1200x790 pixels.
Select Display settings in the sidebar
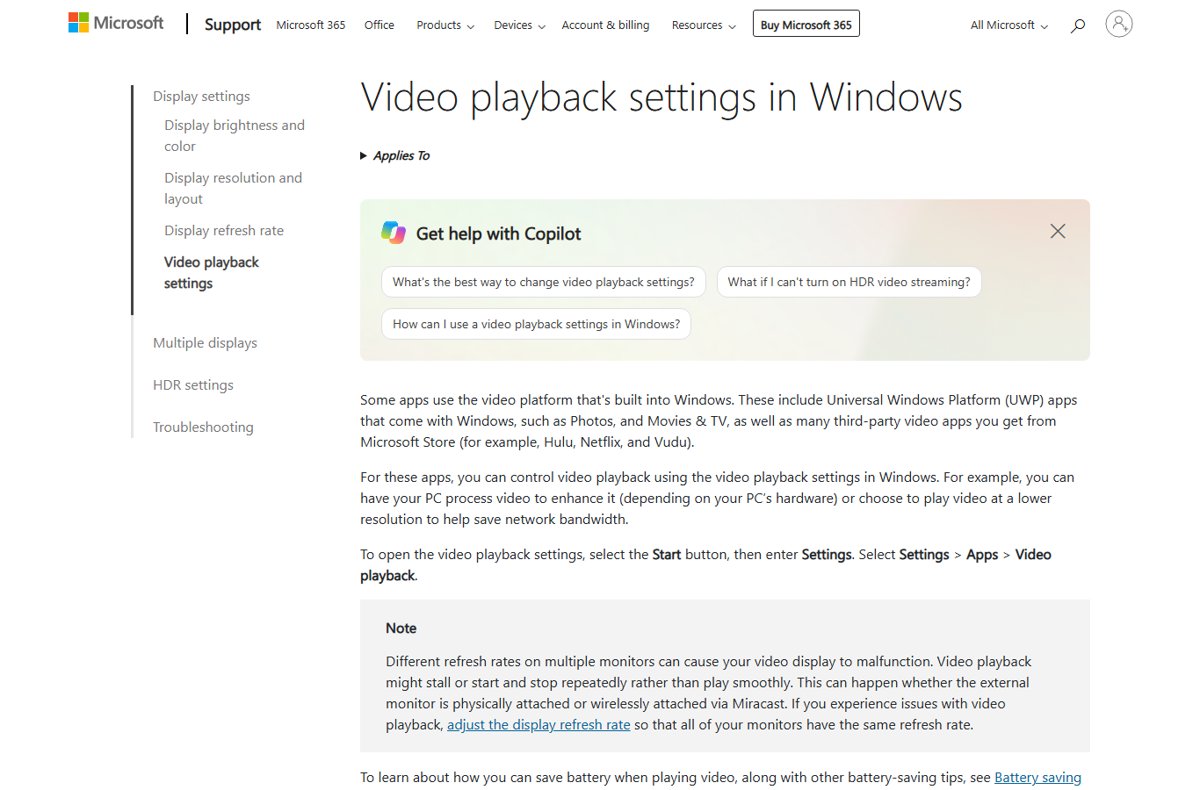(x=201, y=96)
